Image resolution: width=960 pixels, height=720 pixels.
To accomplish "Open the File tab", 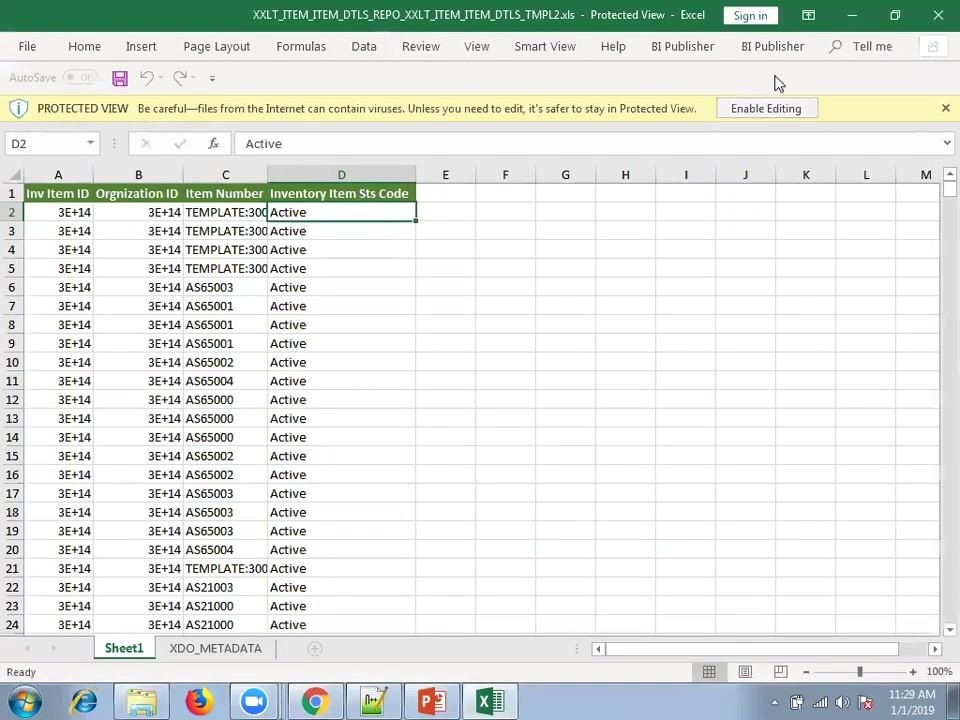I will click(x=27, y=47).
